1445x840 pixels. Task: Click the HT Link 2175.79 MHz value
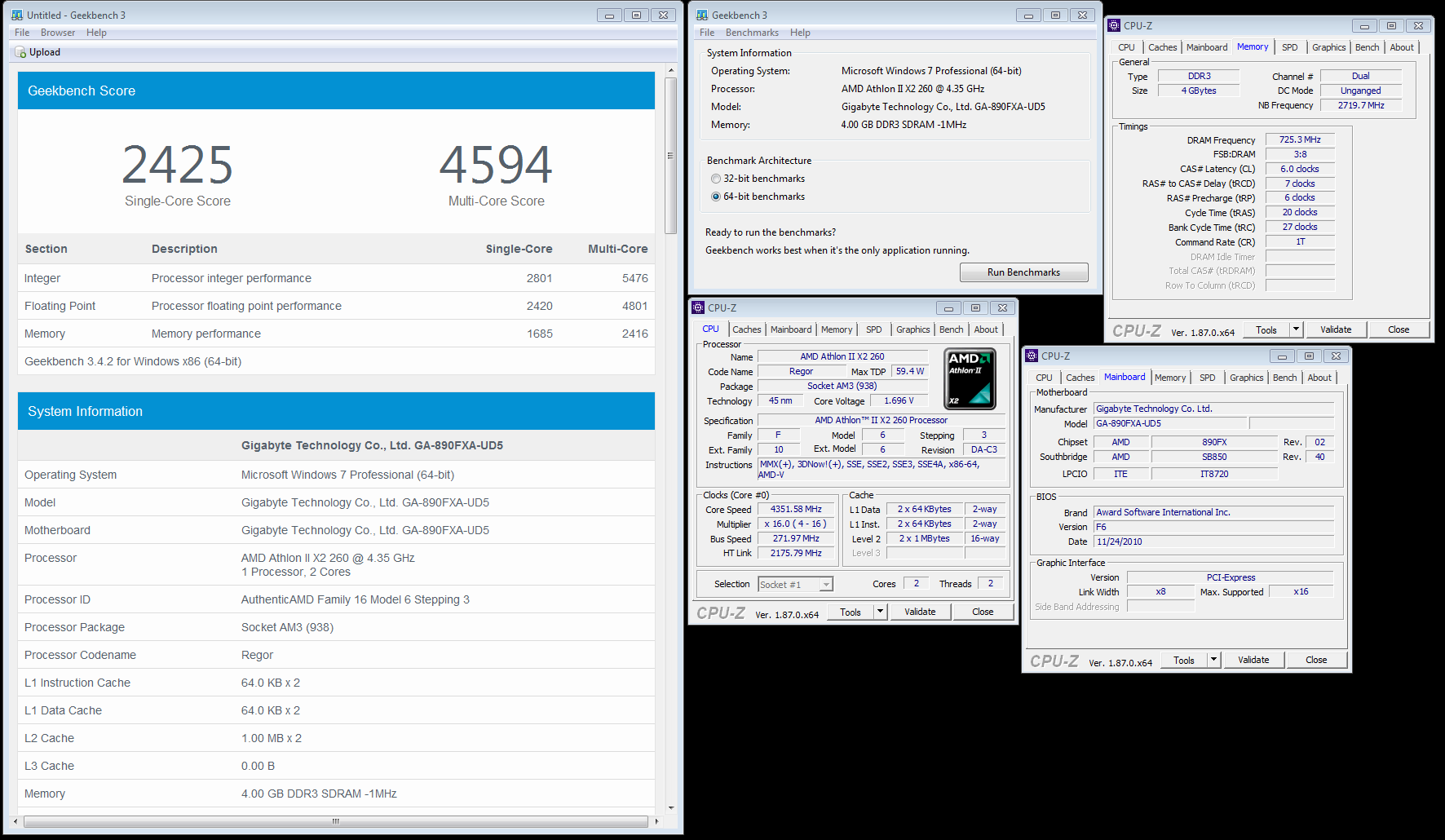796,553
